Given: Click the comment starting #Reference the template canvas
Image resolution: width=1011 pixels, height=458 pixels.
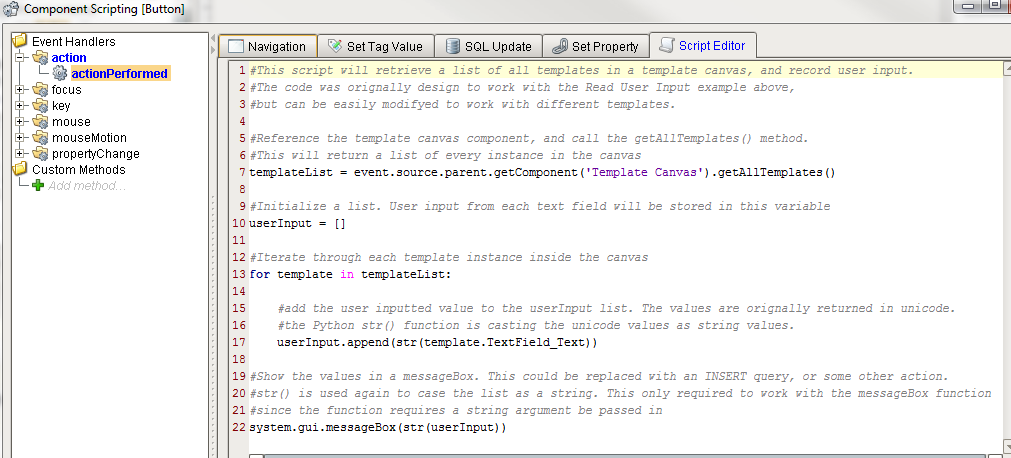Looking at the screenshot, I should coord(529,139).
